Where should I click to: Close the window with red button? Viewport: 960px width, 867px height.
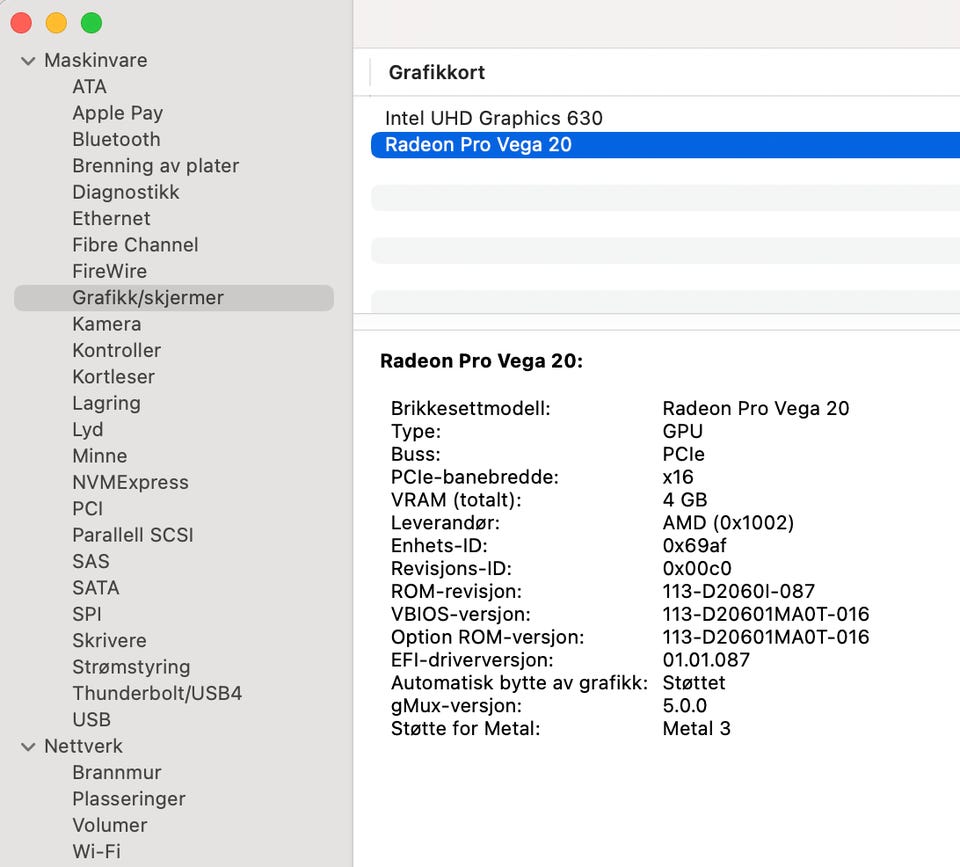pyautogui.click(x=21, y=23)
